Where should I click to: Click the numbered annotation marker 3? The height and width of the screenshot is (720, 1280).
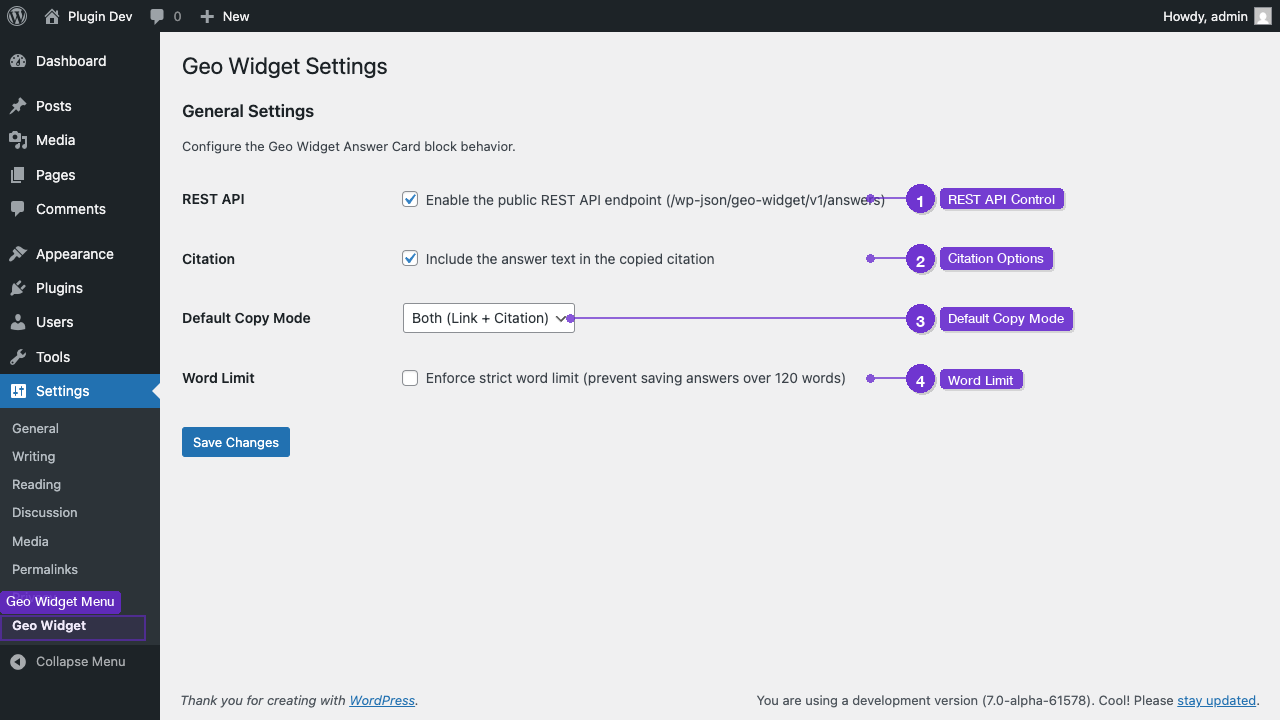[920, 318]
